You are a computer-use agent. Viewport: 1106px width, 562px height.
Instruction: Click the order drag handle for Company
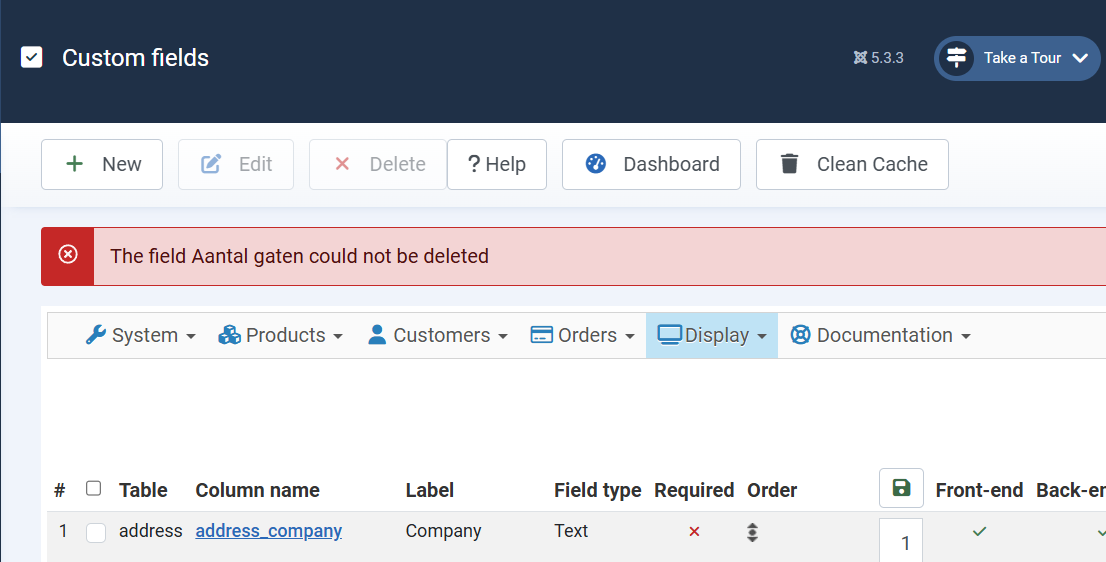tap(752, 532)
